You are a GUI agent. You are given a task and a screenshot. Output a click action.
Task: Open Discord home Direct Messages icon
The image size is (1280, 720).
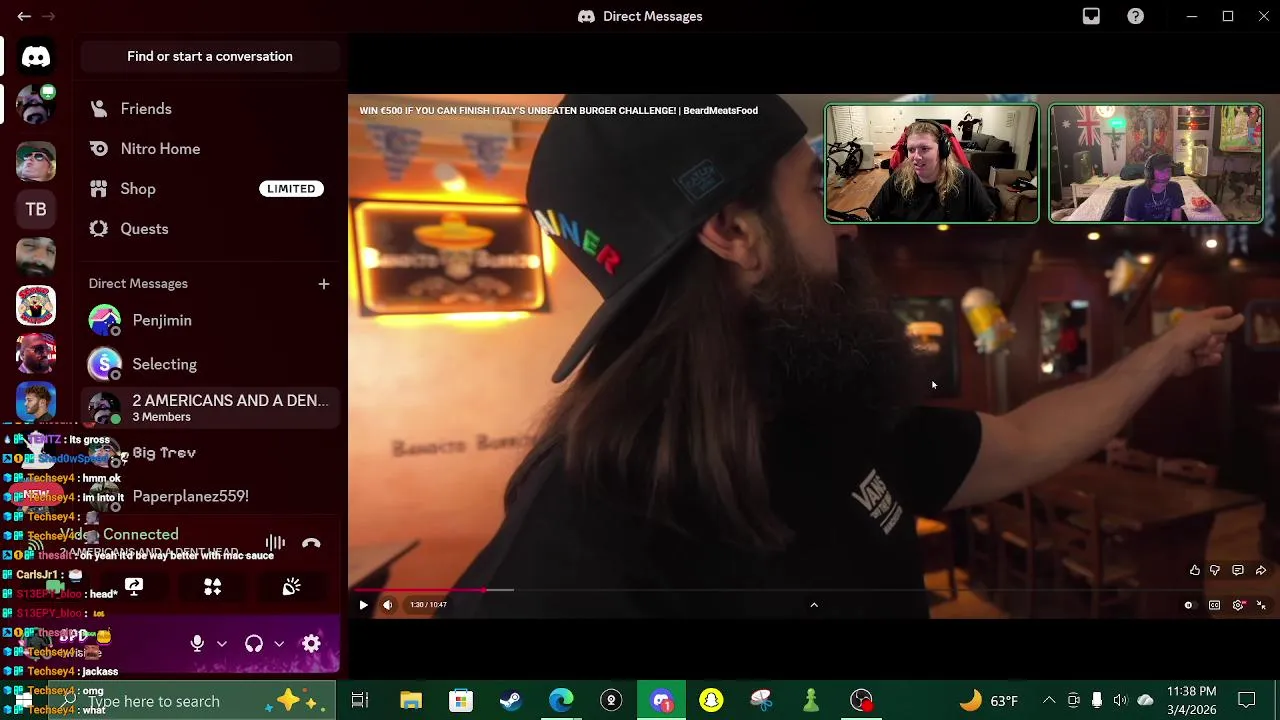[x=36, y=57]
